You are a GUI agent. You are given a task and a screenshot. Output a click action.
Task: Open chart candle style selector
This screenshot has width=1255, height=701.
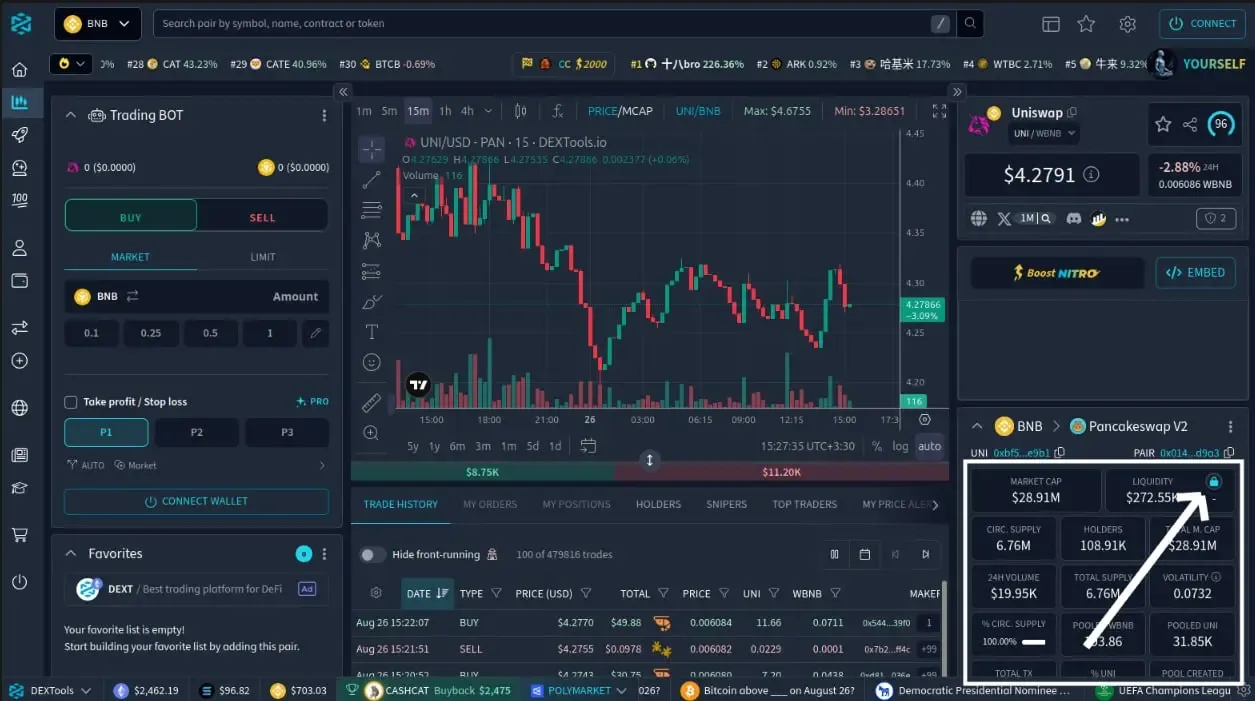pos(520,111)
